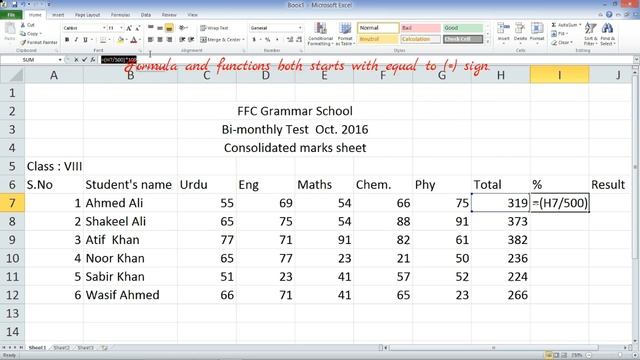The height and width of the screenshot is (360, 640).
Task: Apply the Check Cell style
Action: pos(463,39)
